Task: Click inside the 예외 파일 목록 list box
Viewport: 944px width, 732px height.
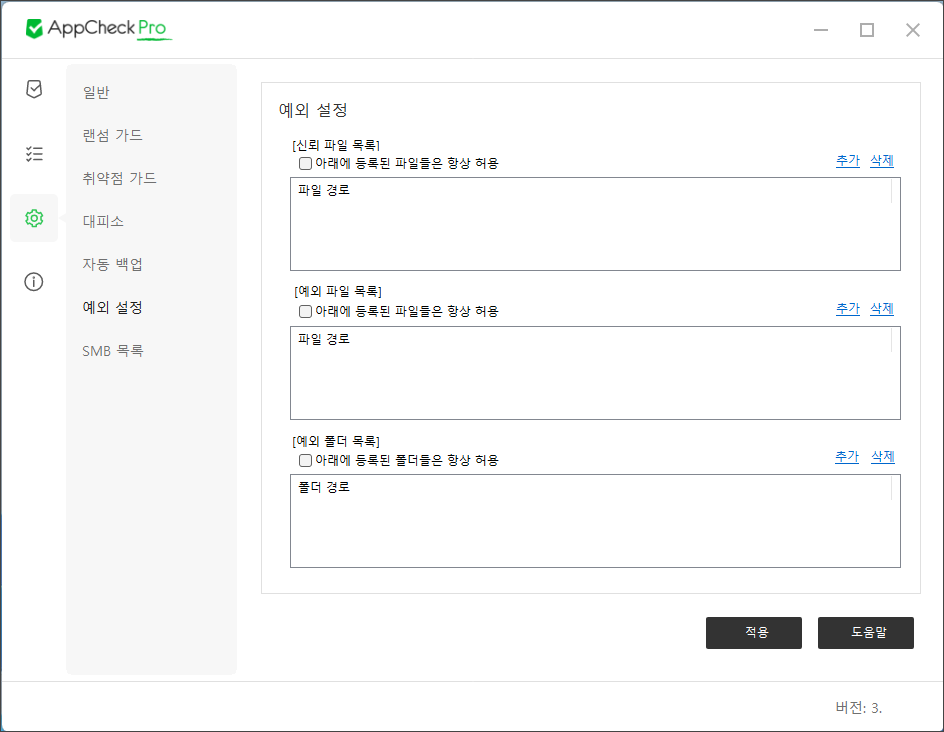Action: tap(594, 380)
